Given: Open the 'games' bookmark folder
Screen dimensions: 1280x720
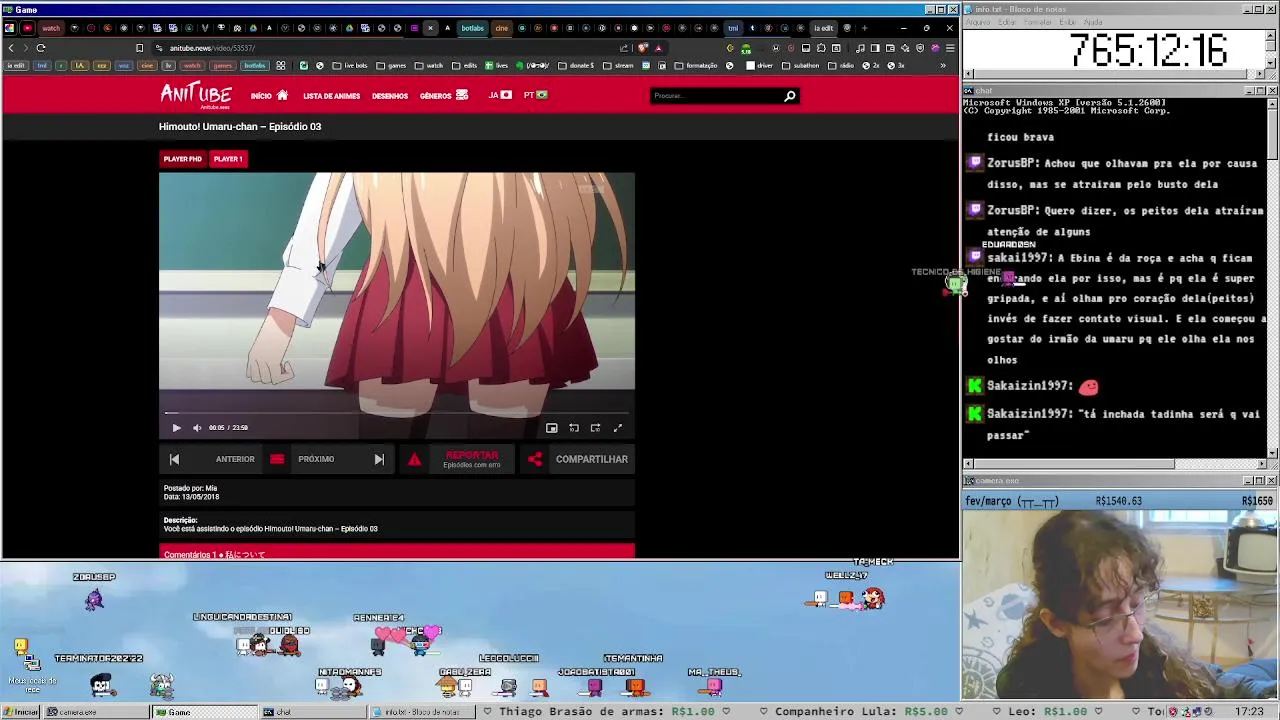Looking at the screenshot, I should [x=391, y=66].
